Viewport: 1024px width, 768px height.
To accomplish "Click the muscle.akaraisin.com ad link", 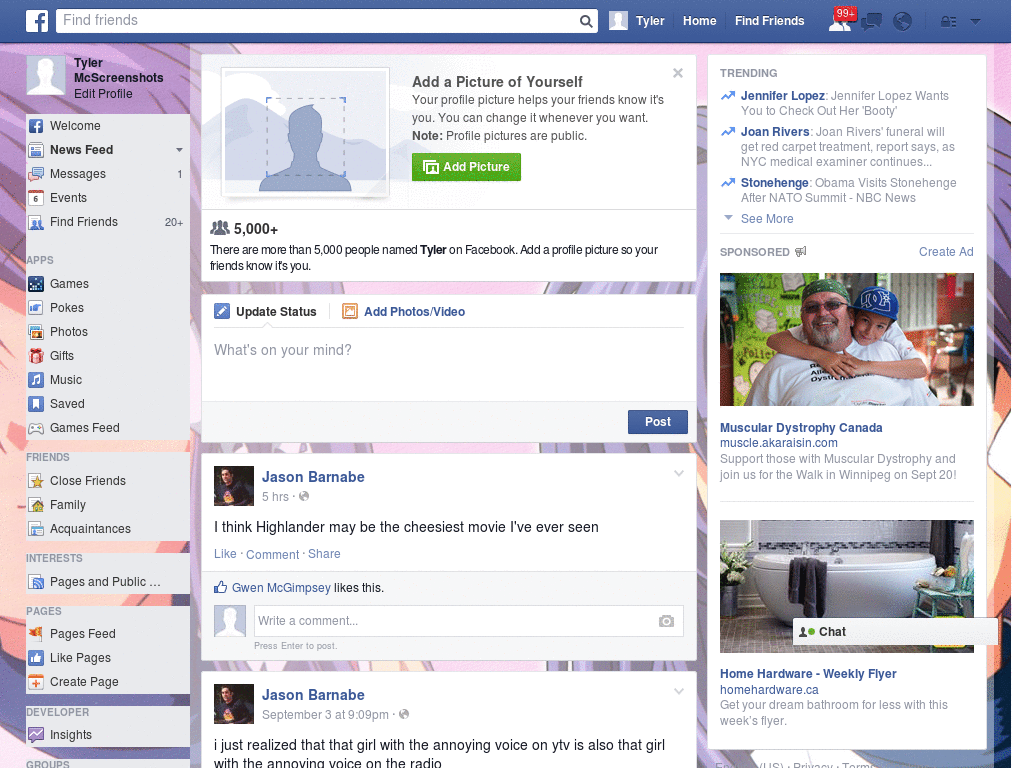I will click(x=778, y=443).
